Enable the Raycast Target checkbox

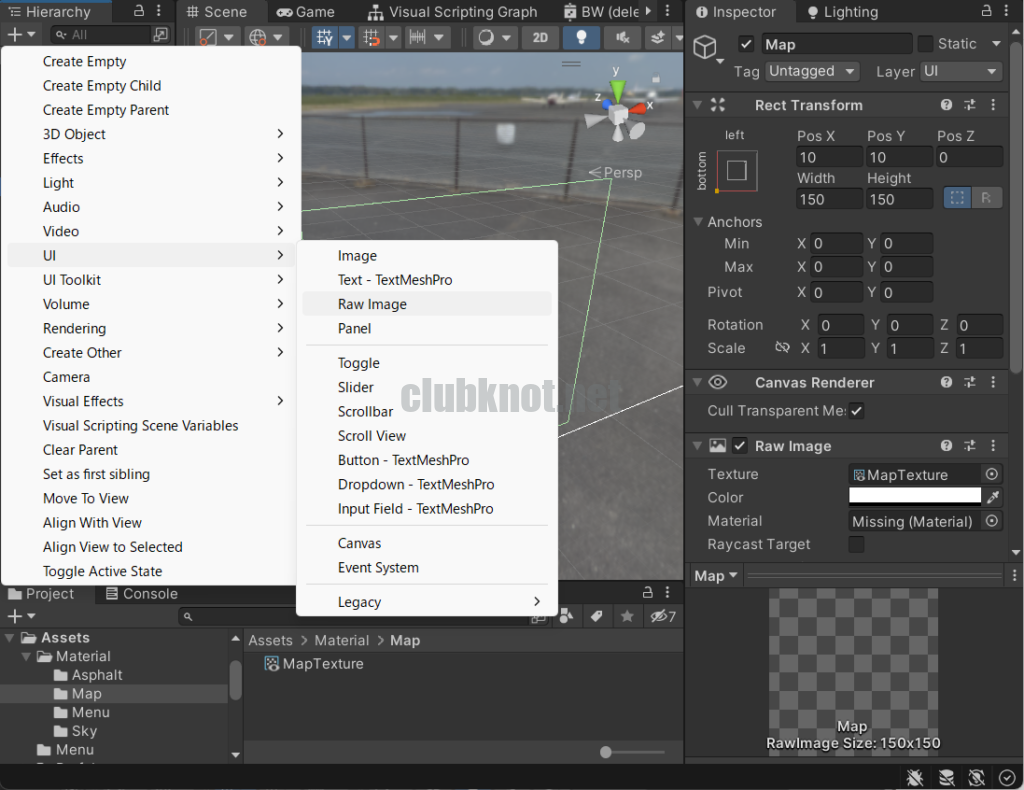coord(856,544)
